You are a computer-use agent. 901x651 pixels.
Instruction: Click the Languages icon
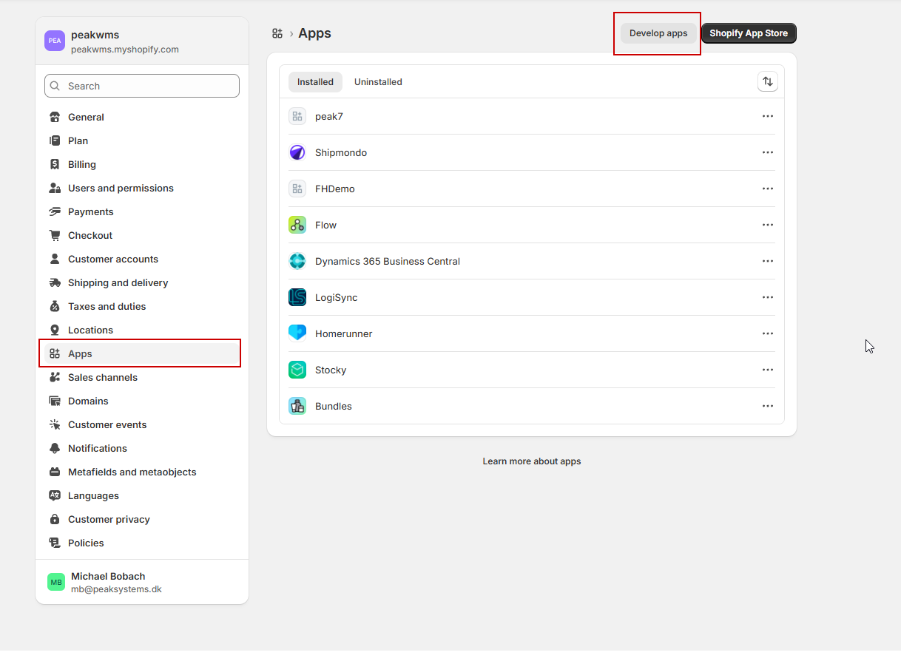click(x=55, y=495)
